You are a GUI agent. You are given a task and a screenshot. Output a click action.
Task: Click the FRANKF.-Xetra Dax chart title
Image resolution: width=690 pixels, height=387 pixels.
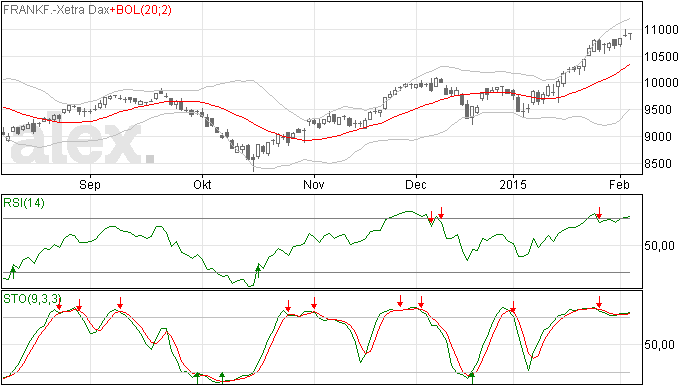56,10
